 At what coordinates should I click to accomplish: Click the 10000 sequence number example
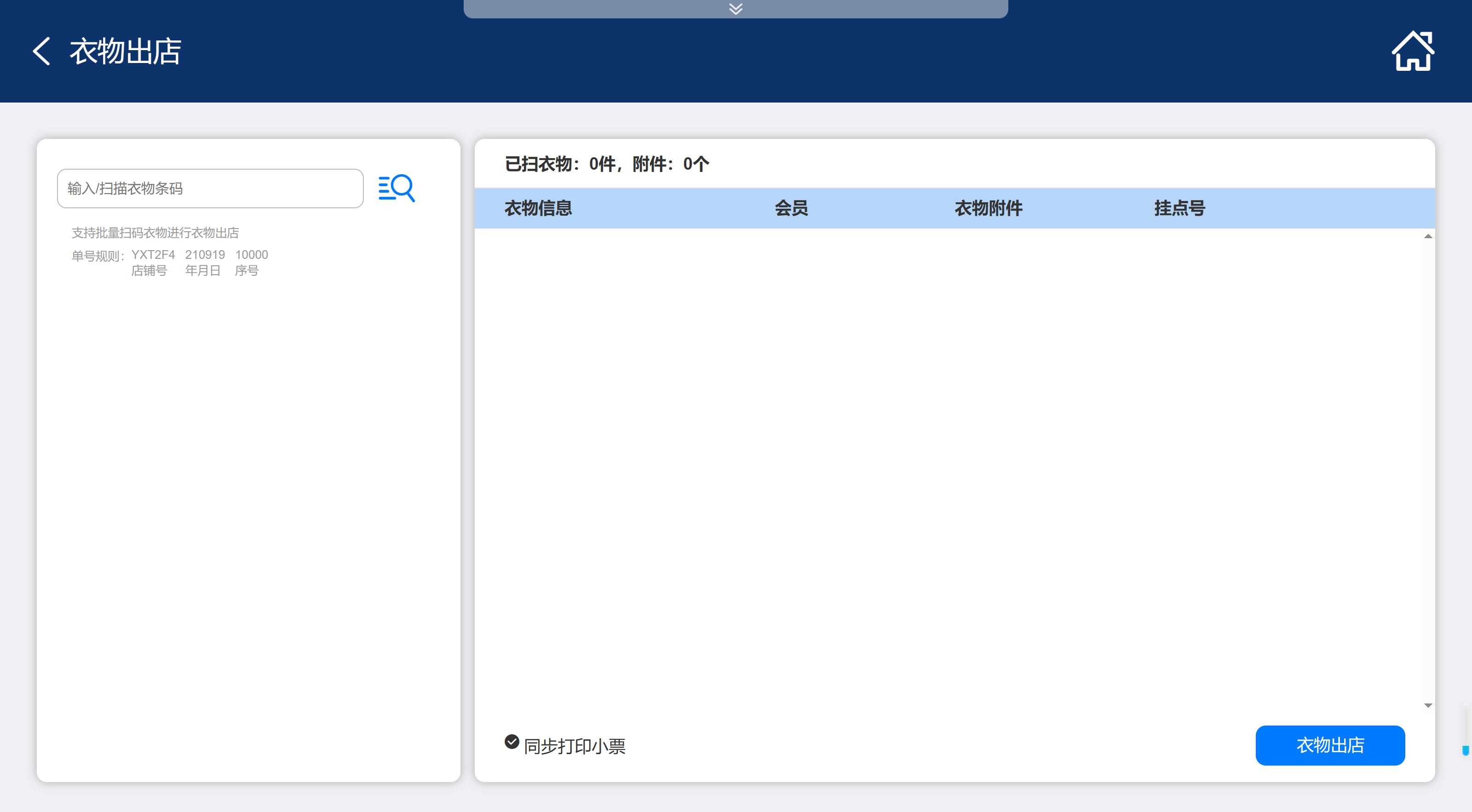pos(252,255)
